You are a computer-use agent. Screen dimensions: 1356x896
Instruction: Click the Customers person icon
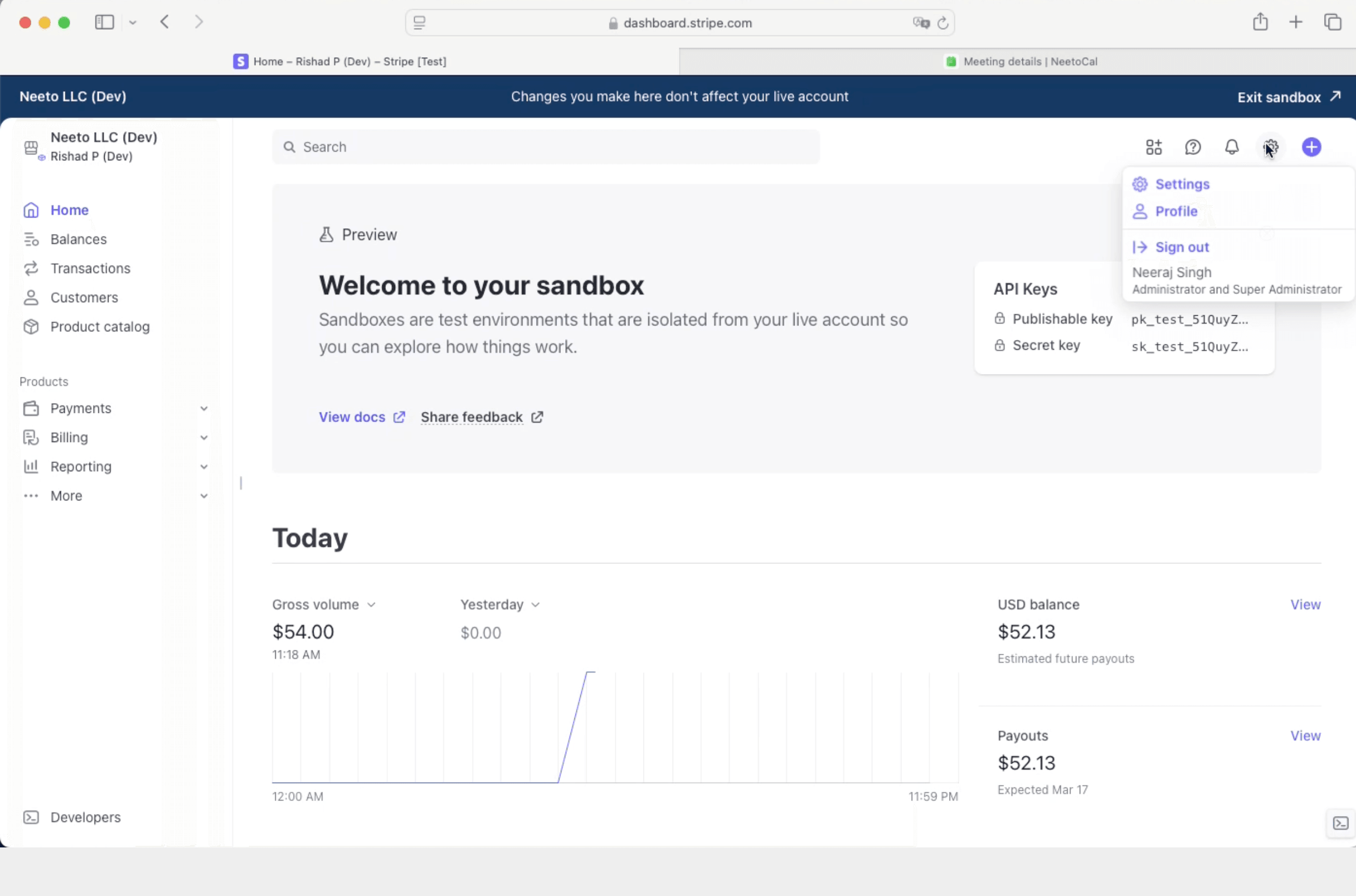pyautogui.click(x=31, y=298)
